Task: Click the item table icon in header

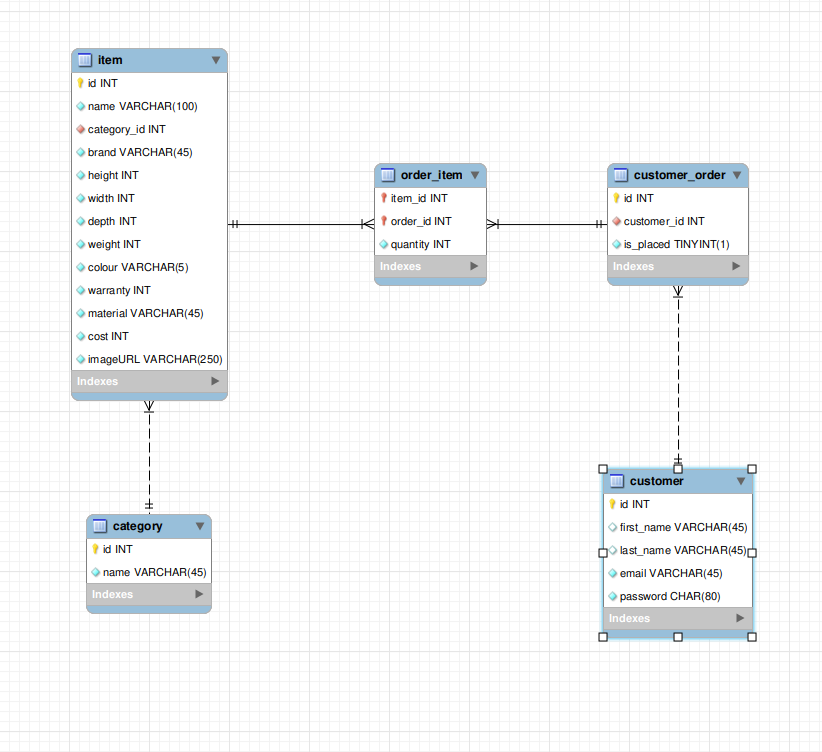Action: tap(84, 60)
